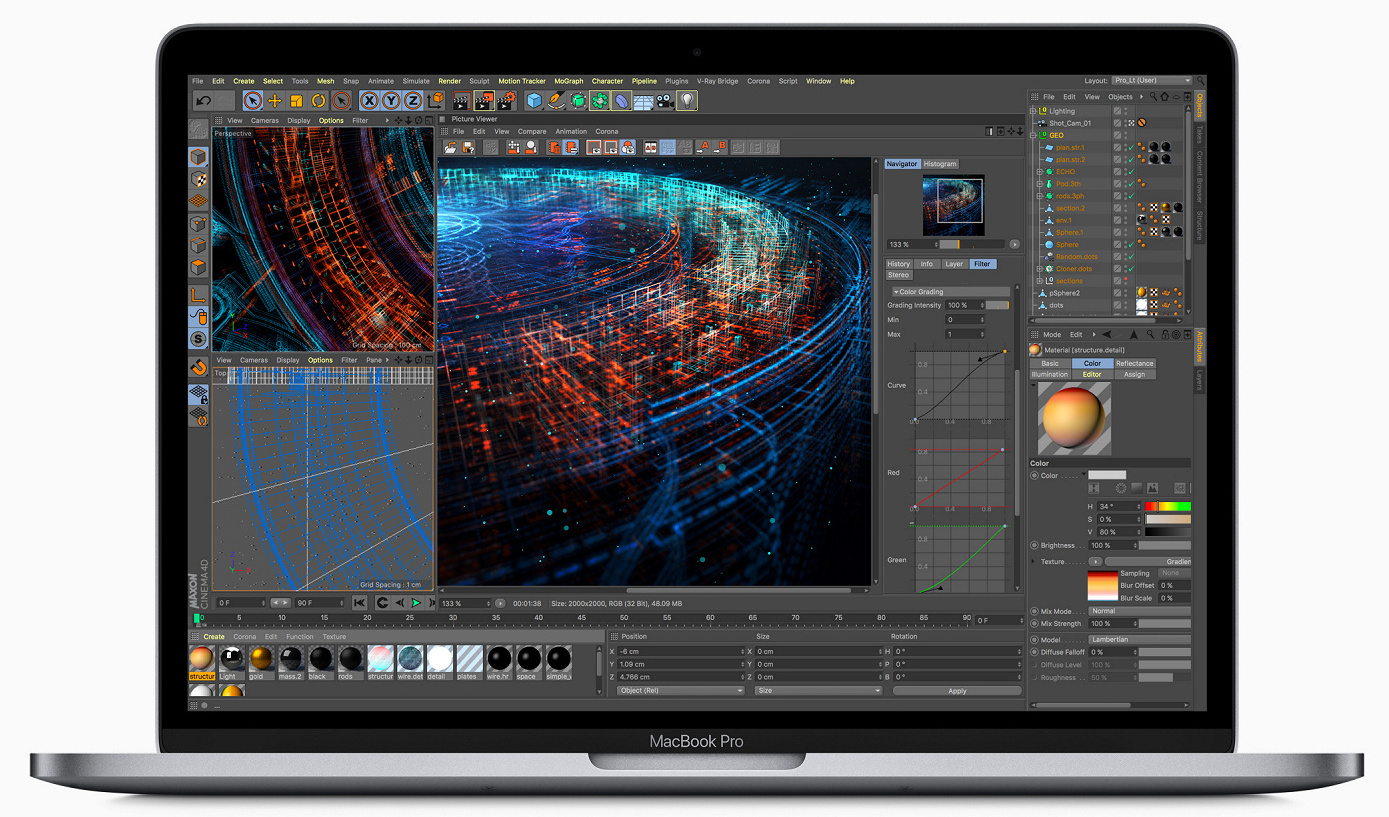Click the Light bulb object icon

coord(686,101)
